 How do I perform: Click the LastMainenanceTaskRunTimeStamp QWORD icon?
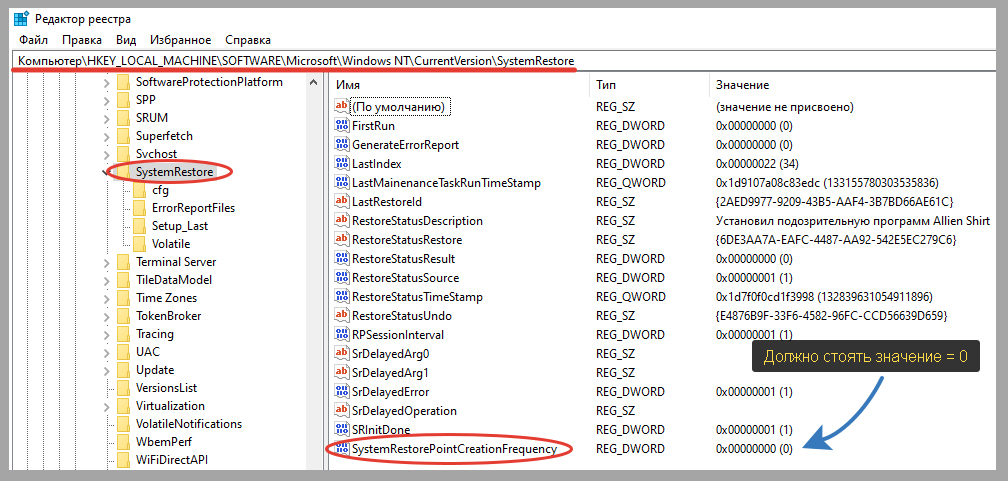[342, 183]
